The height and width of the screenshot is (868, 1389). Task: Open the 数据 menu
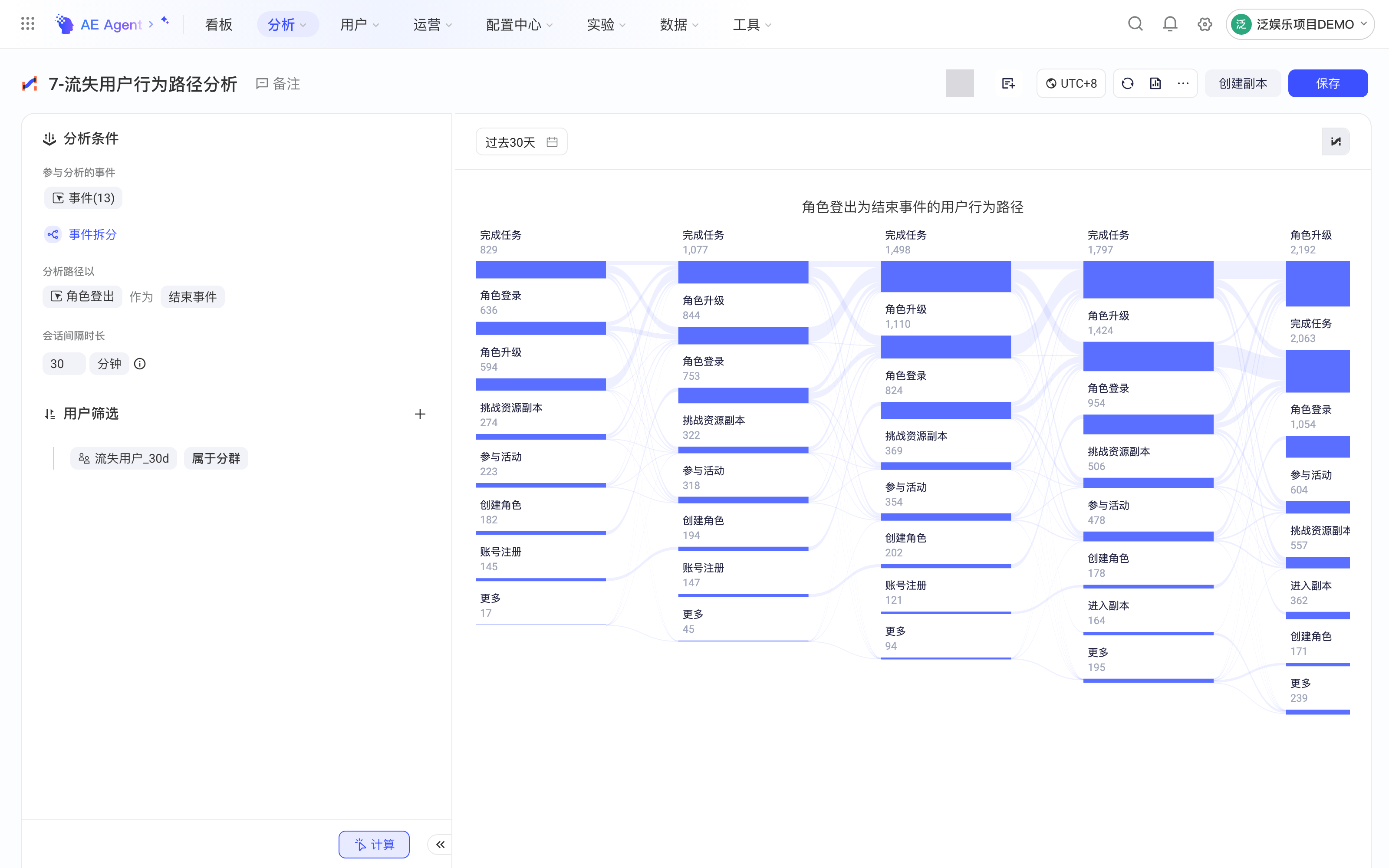point(679,24)
